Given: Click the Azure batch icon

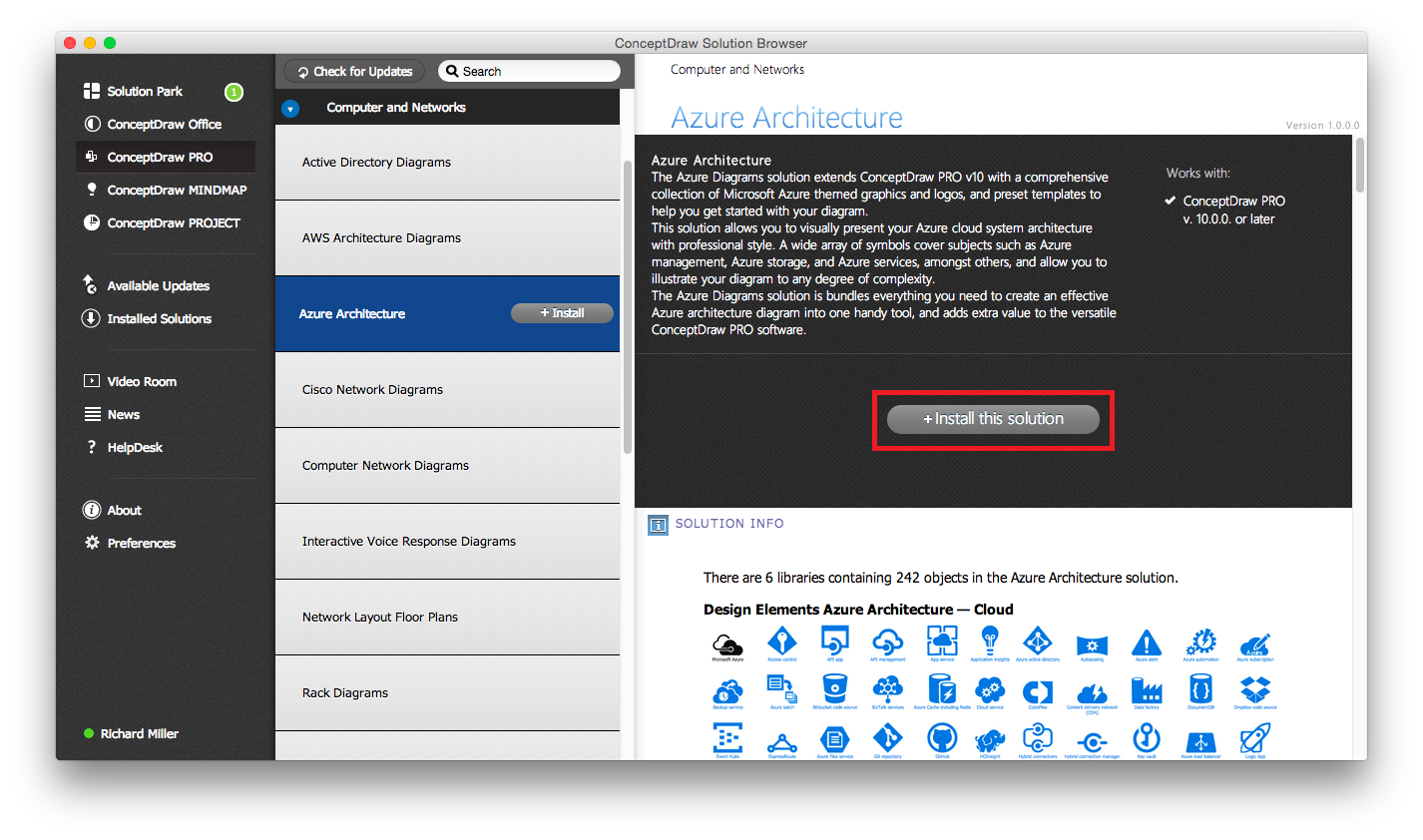Looking at the screenshot, I should point(782,691).
